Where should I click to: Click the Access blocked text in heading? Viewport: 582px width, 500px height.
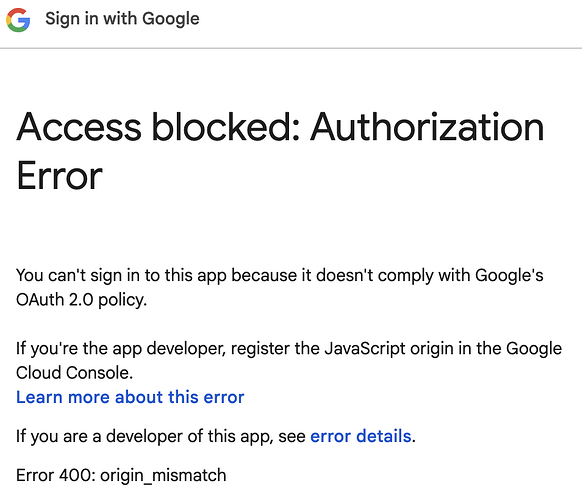click(x=158, y=127)
